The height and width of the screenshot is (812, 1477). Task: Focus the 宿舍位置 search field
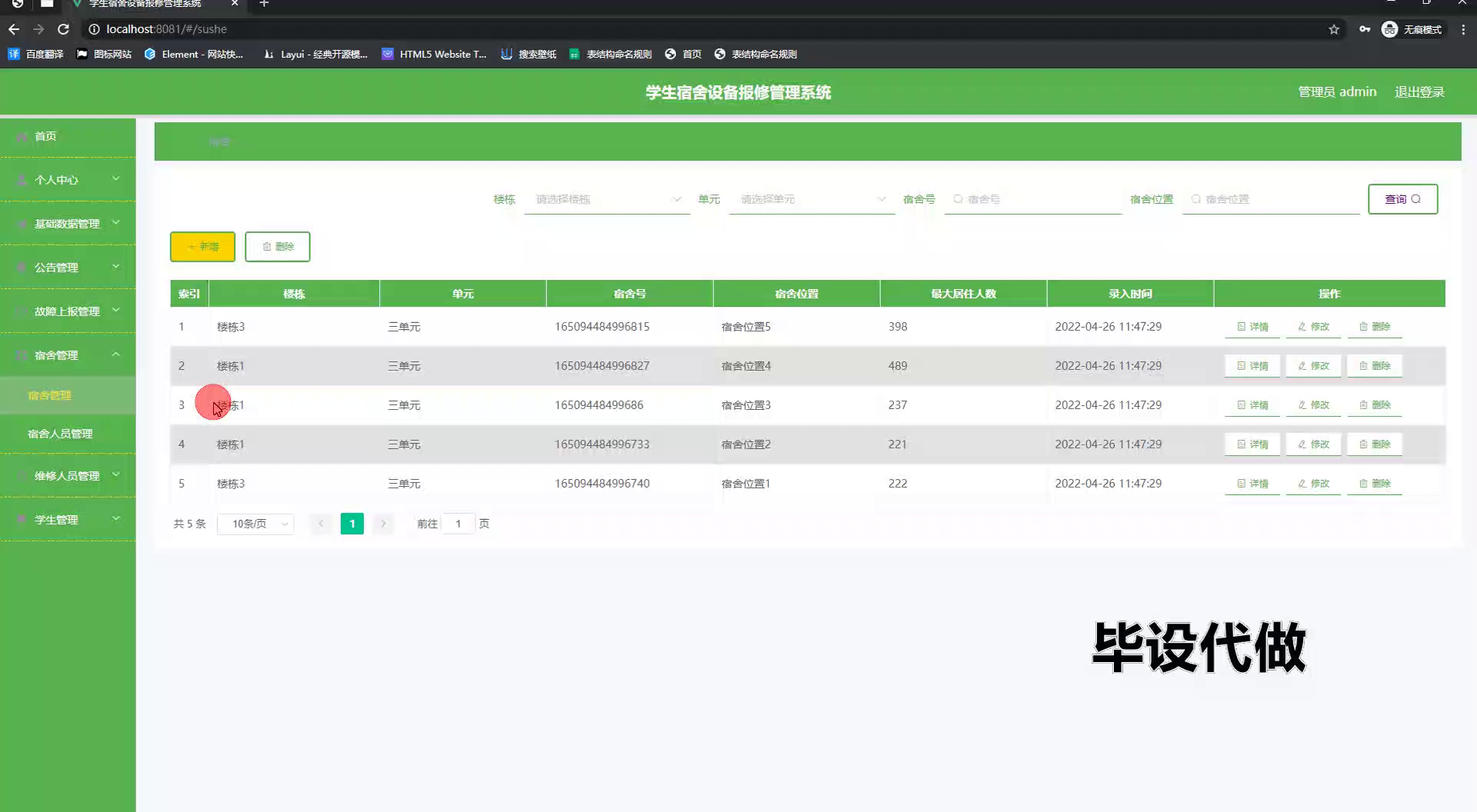[1271, 199]
